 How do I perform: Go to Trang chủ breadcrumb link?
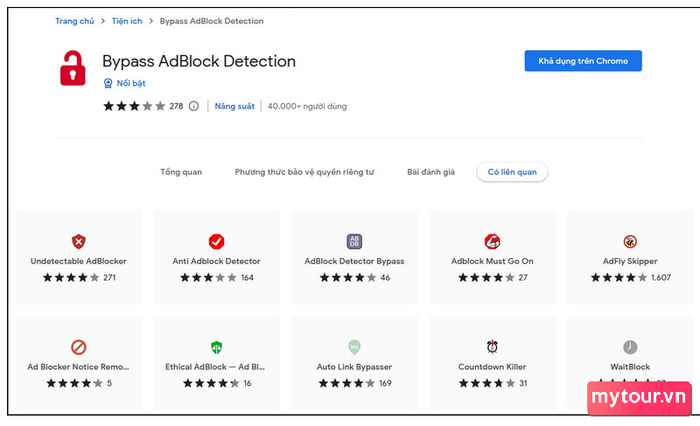coord(75,21)
